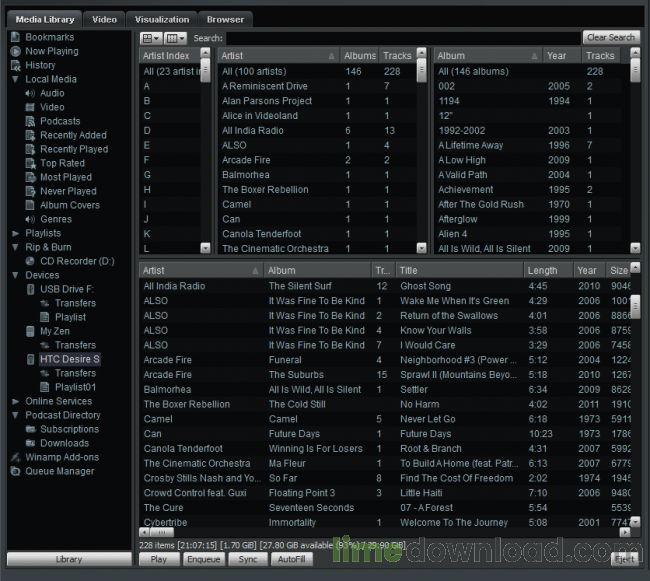Open the Top Rated view icon
650x581 pixels.
[30, 164]
